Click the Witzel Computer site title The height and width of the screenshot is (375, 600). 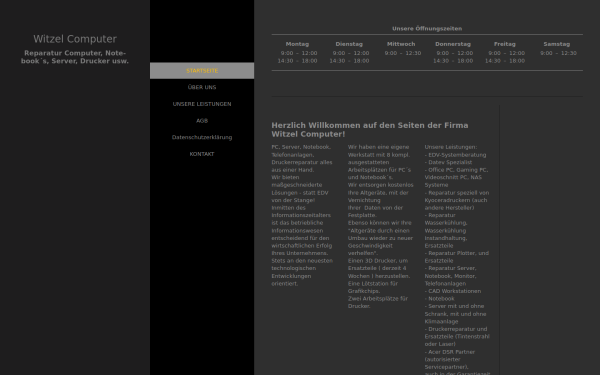click(75, 39)
